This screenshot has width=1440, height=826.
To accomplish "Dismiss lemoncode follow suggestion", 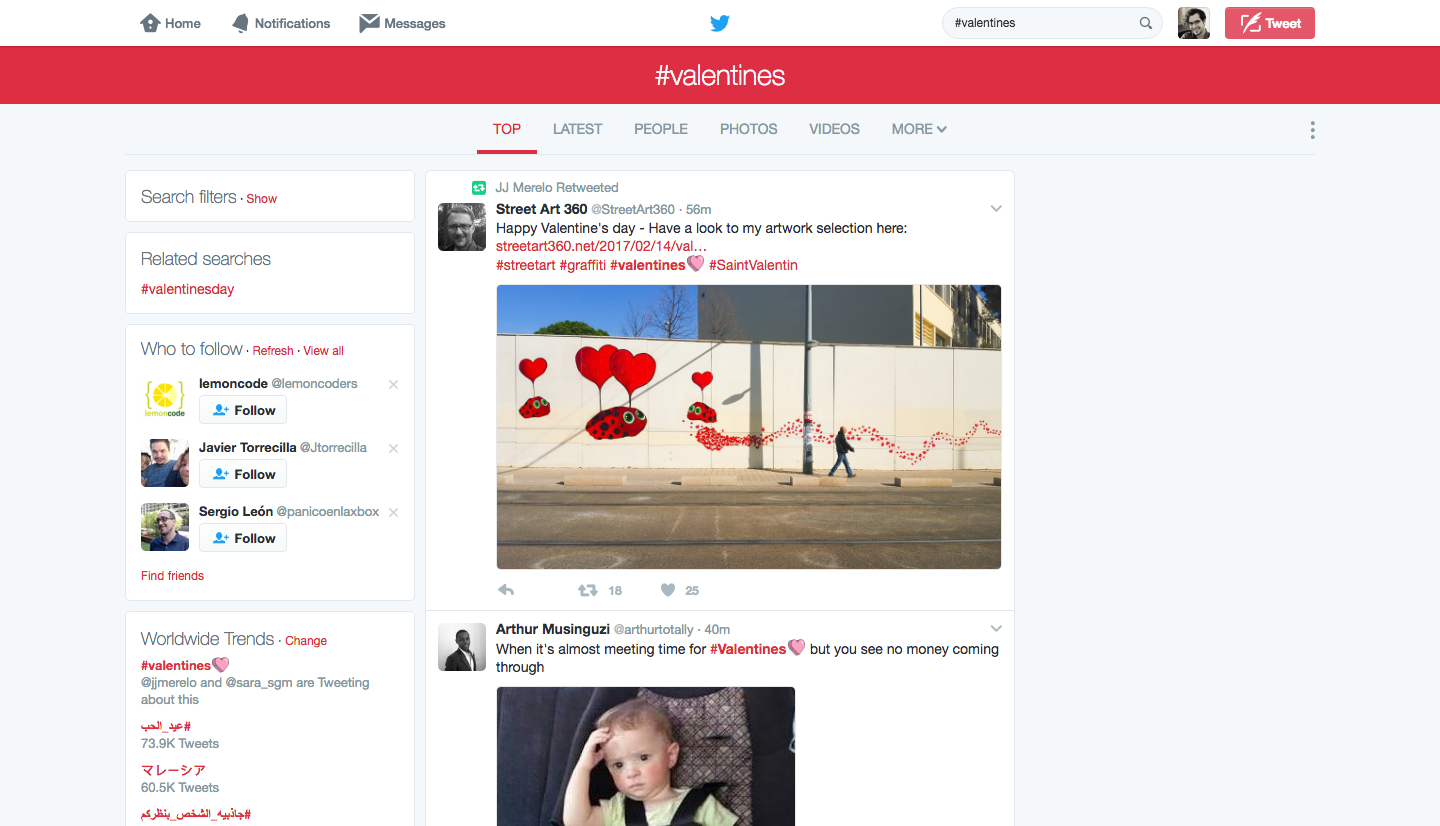I will point(393,385).
